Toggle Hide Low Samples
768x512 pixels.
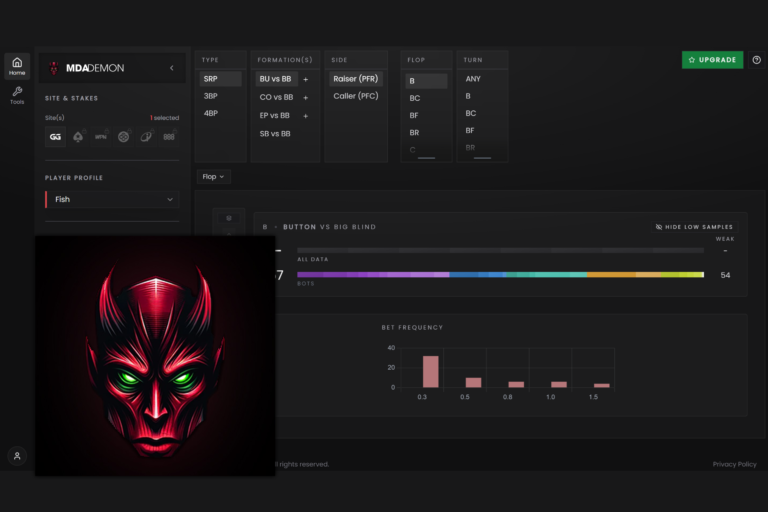click(x=694, y=227)
